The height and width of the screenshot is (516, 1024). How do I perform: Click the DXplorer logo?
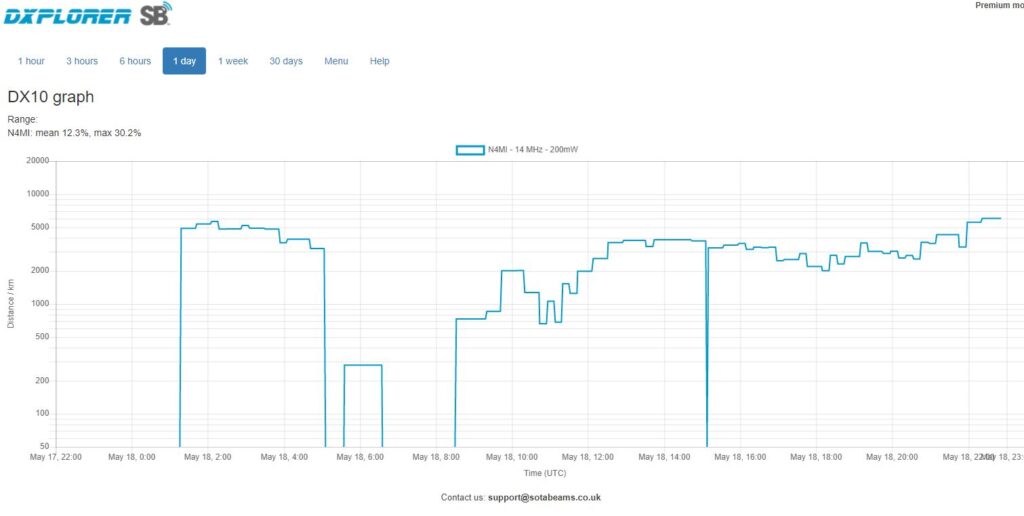pyautogui.click(x=67, y=15)
